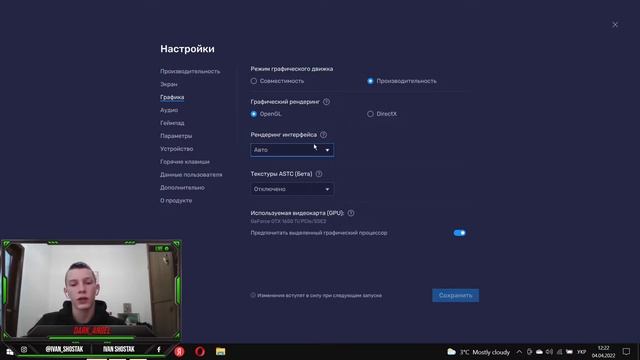Open the Данные пользователя section

(x=191, y=175)
